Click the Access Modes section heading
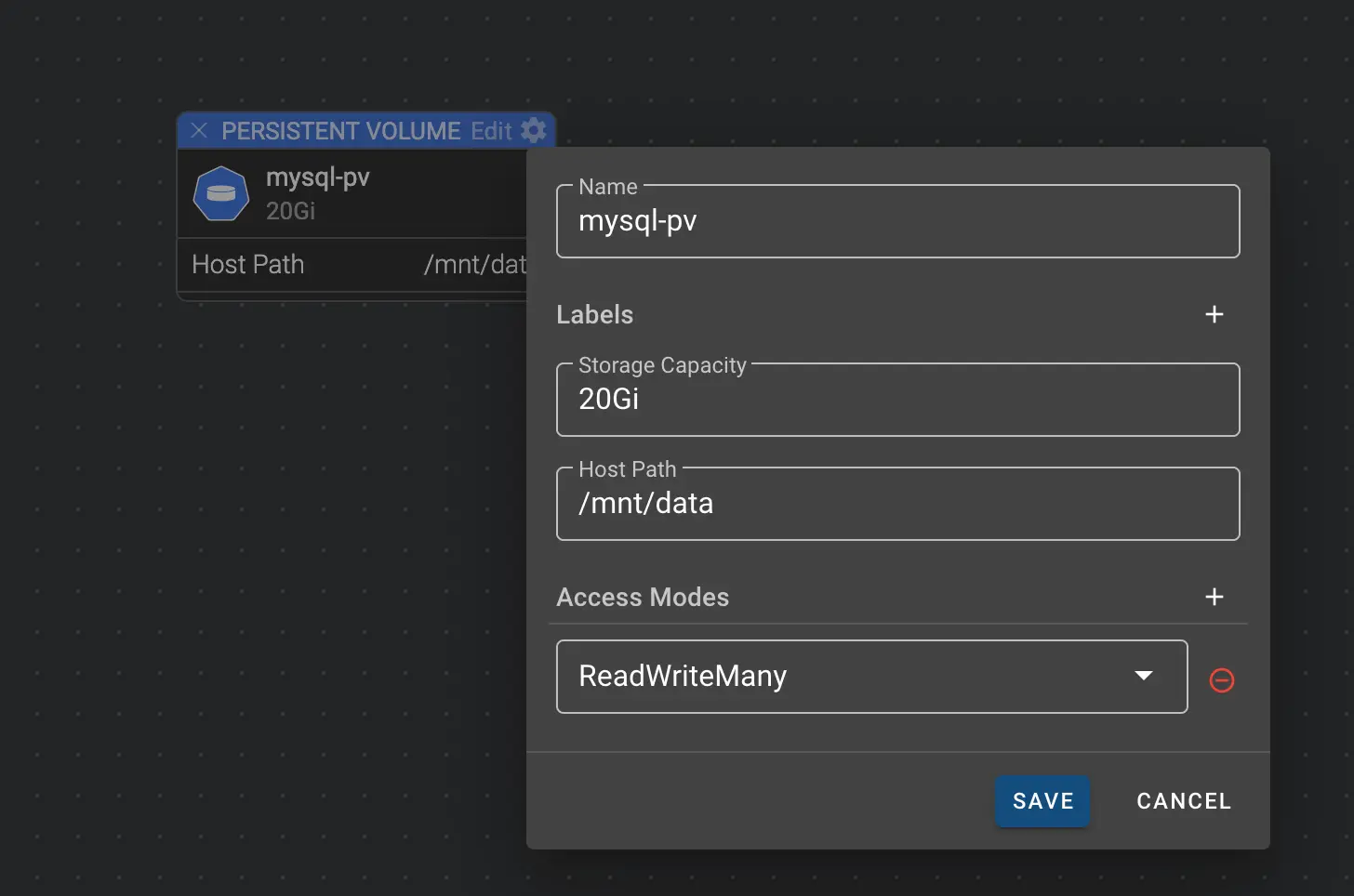 point(643,597)
